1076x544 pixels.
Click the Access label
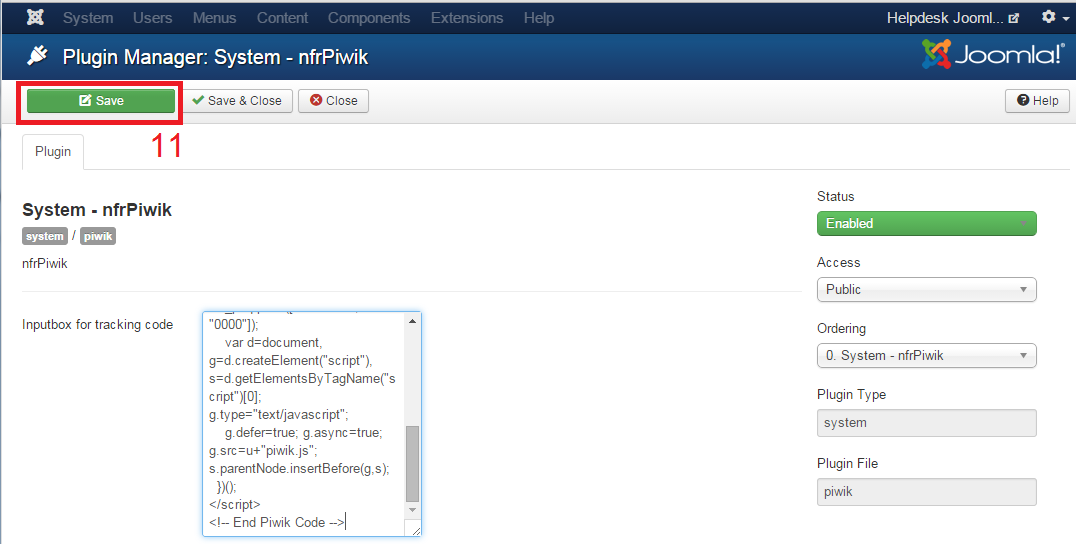[839, 263]
